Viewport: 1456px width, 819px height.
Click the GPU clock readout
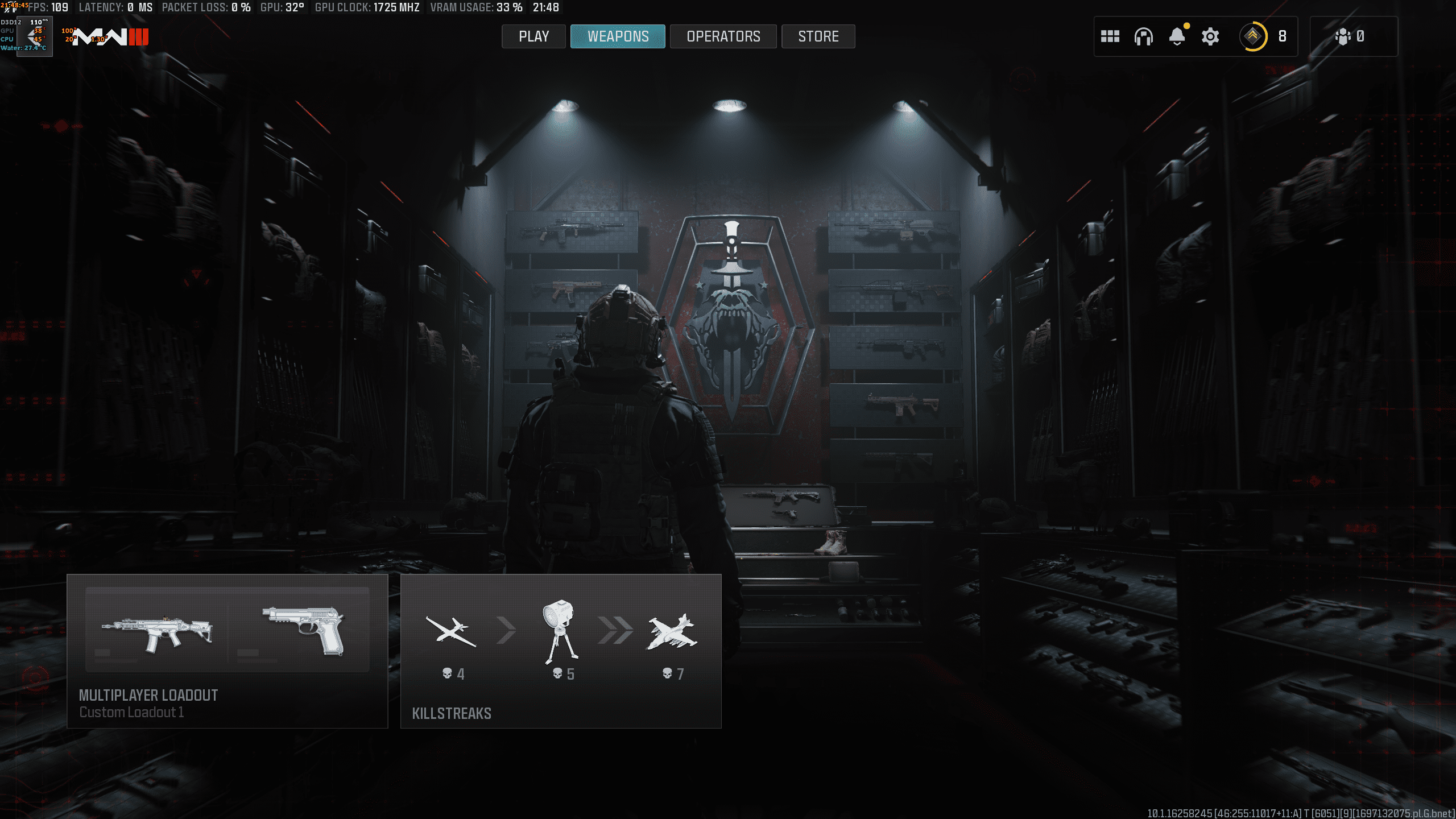tap(367, 7)
